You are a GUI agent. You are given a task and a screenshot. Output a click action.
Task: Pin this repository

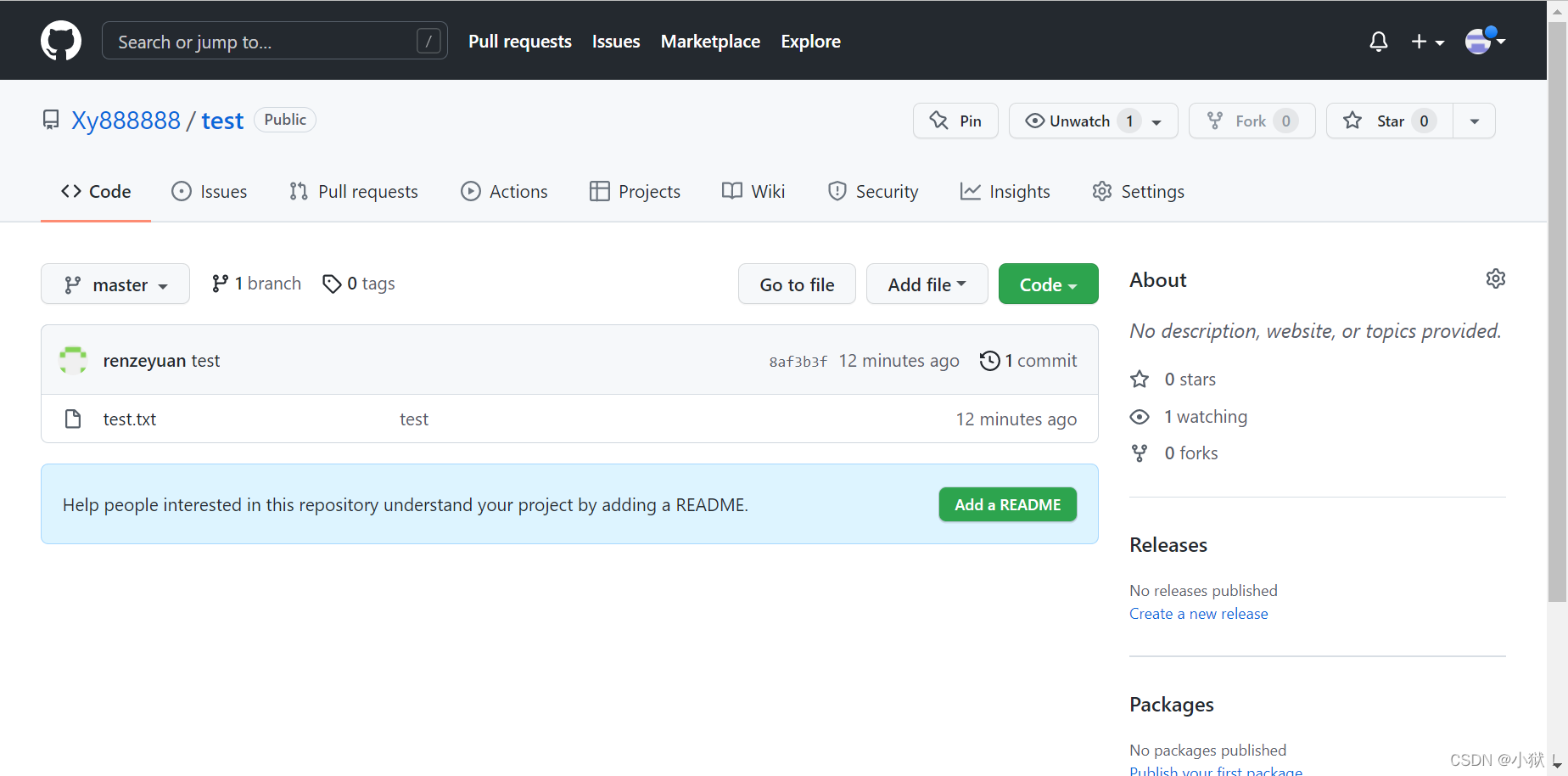[x=955, y=121]
